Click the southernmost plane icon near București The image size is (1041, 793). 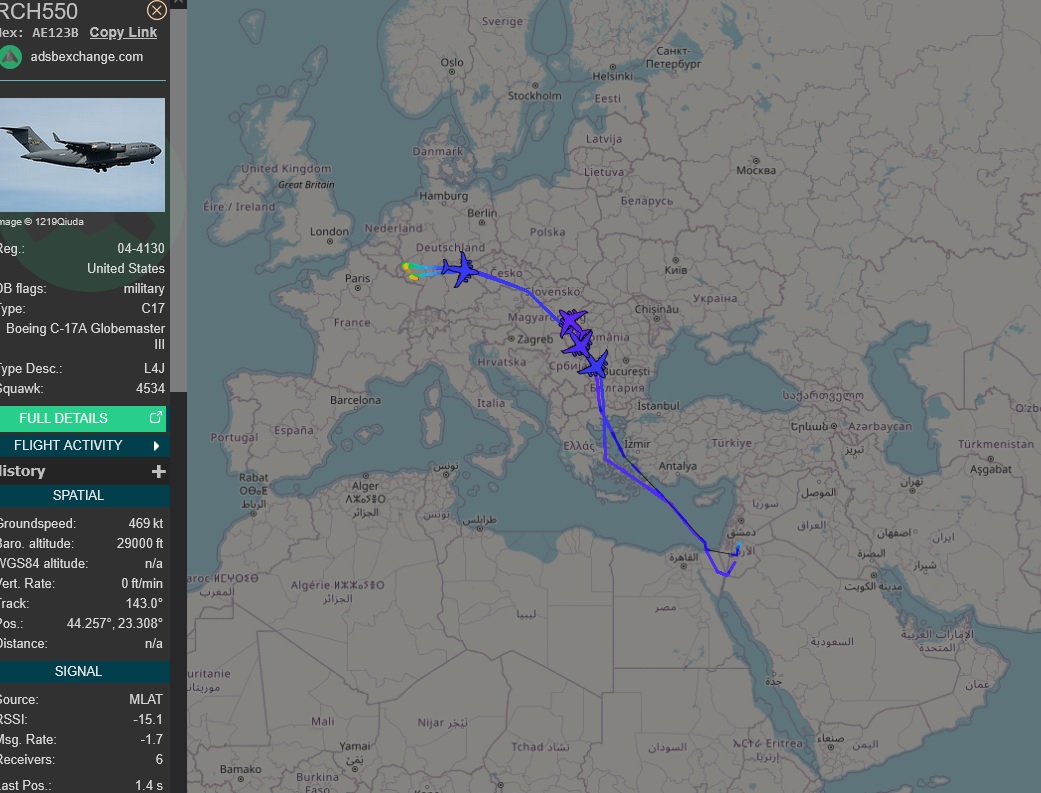pyautogui.click(x=598, y=363)
